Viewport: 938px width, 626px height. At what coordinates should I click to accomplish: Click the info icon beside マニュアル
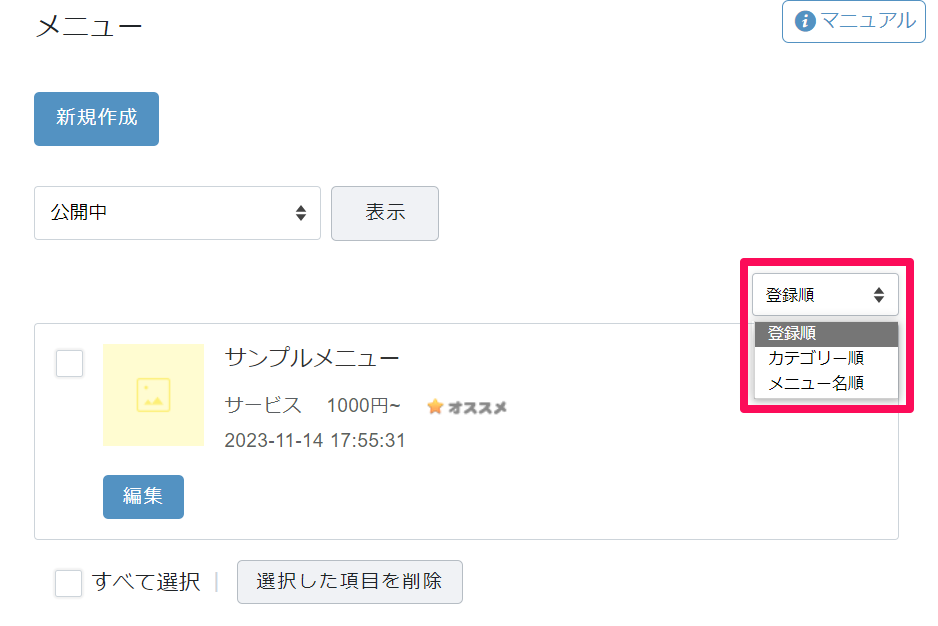coord(805,22)
